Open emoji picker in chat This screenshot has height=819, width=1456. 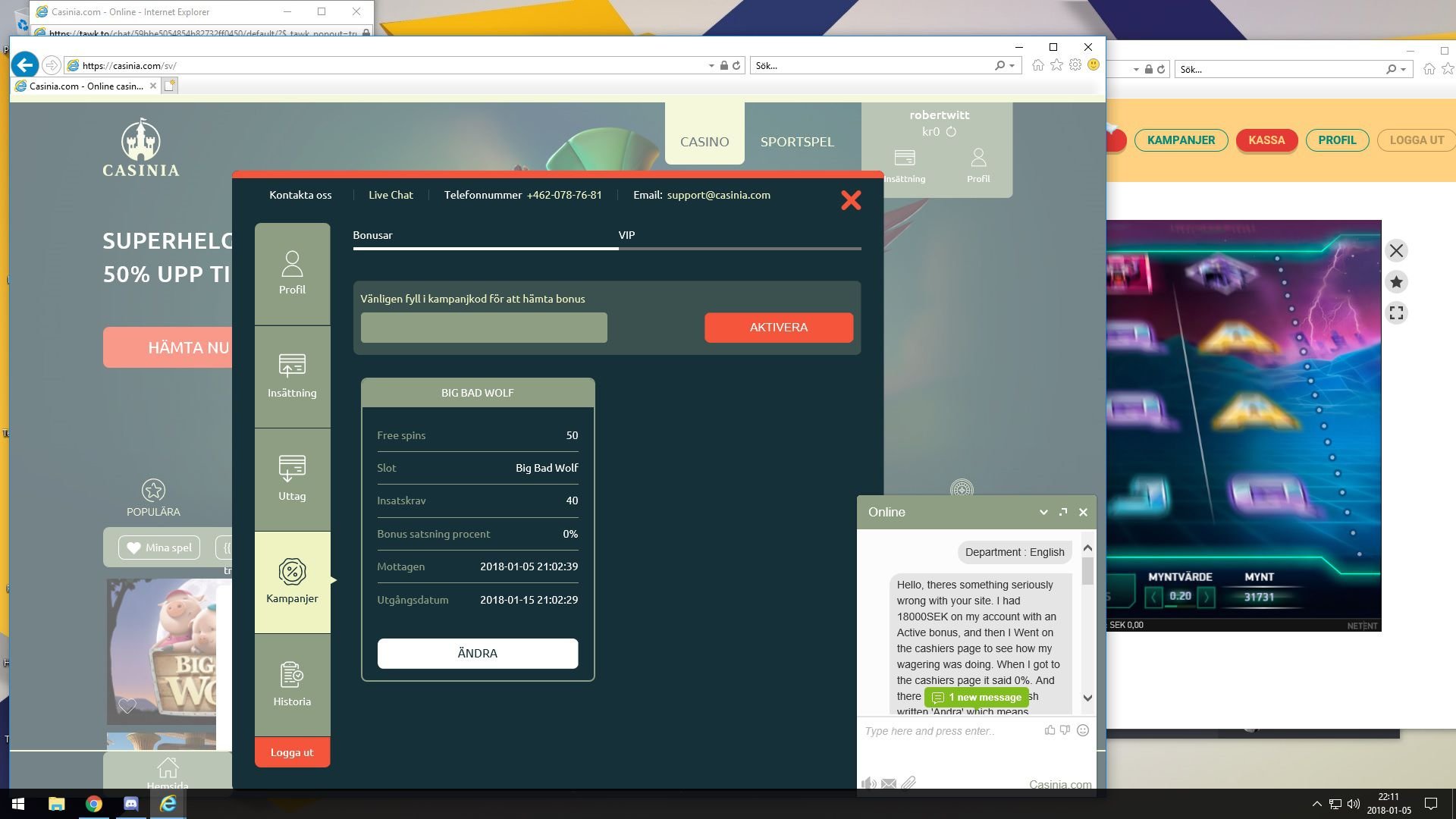(1083, 730)
